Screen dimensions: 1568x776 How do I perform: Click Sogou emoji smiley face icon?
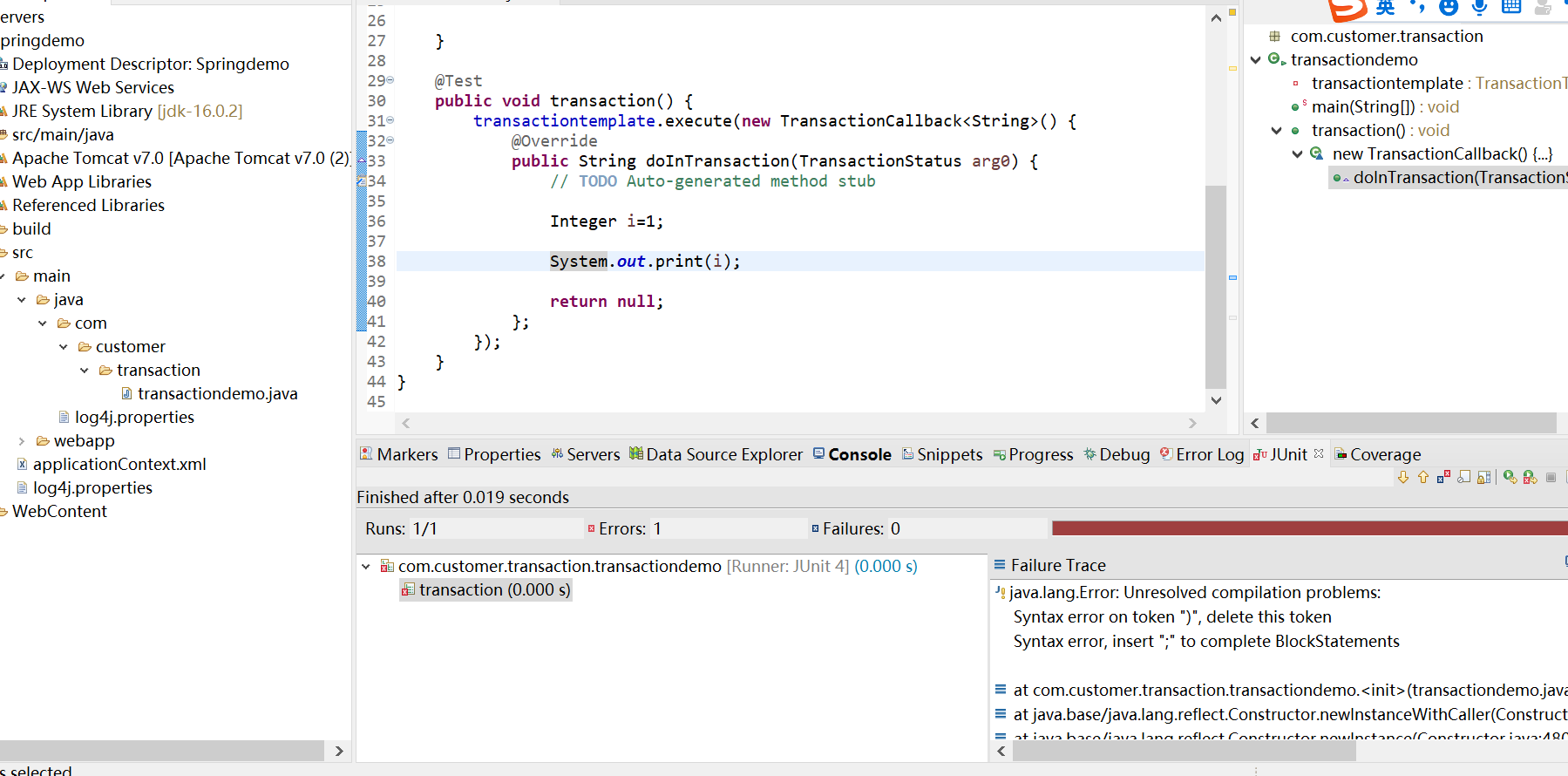point(1448,8)
